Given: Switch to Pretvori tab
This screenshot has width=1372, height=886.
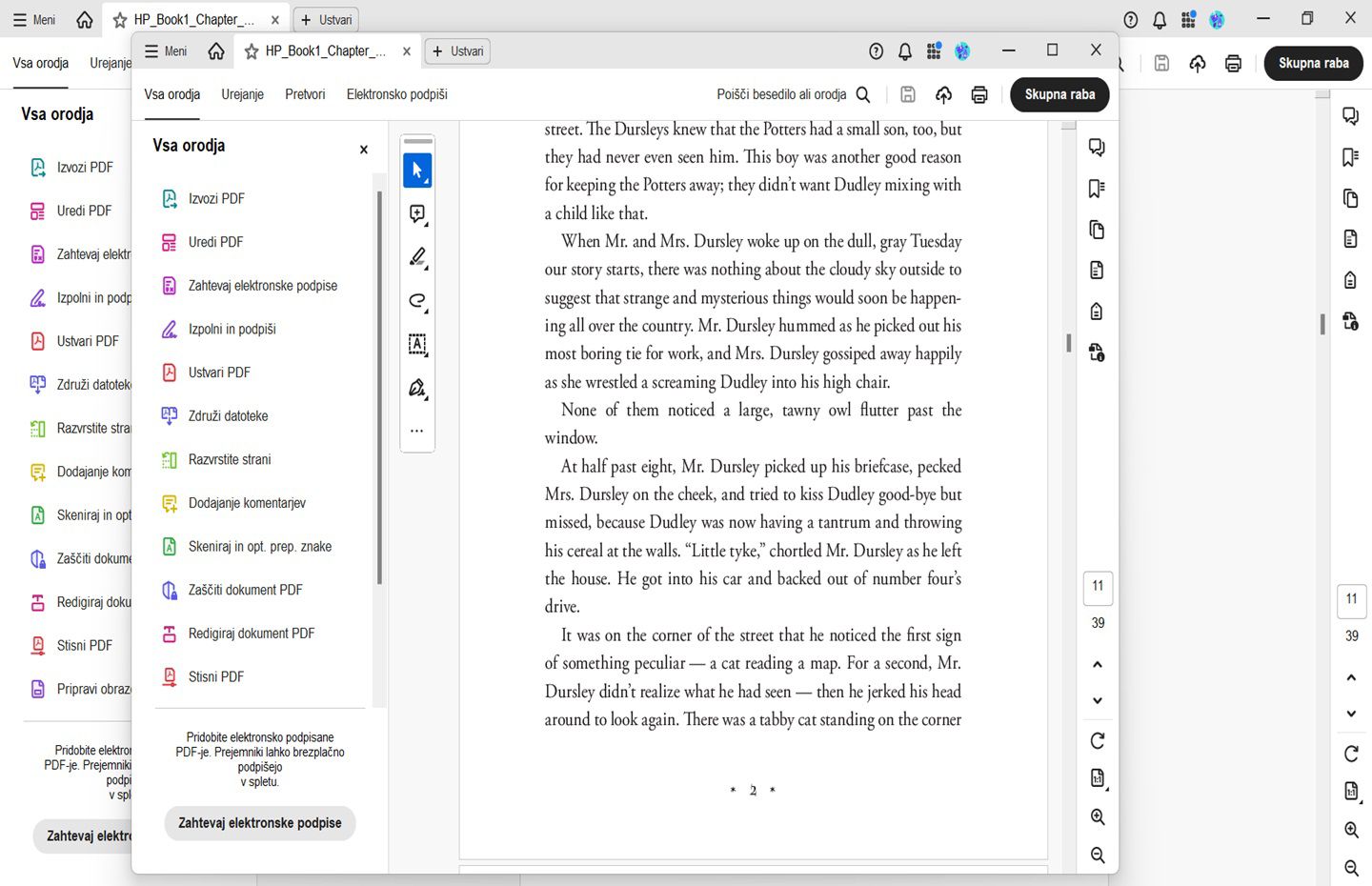Looking at the screenshot, I should point(305,94).
